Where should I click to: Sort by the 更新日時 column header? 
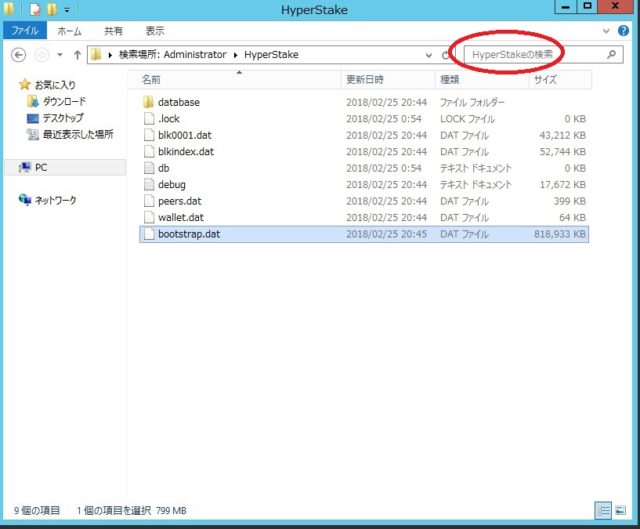[388, 80]
